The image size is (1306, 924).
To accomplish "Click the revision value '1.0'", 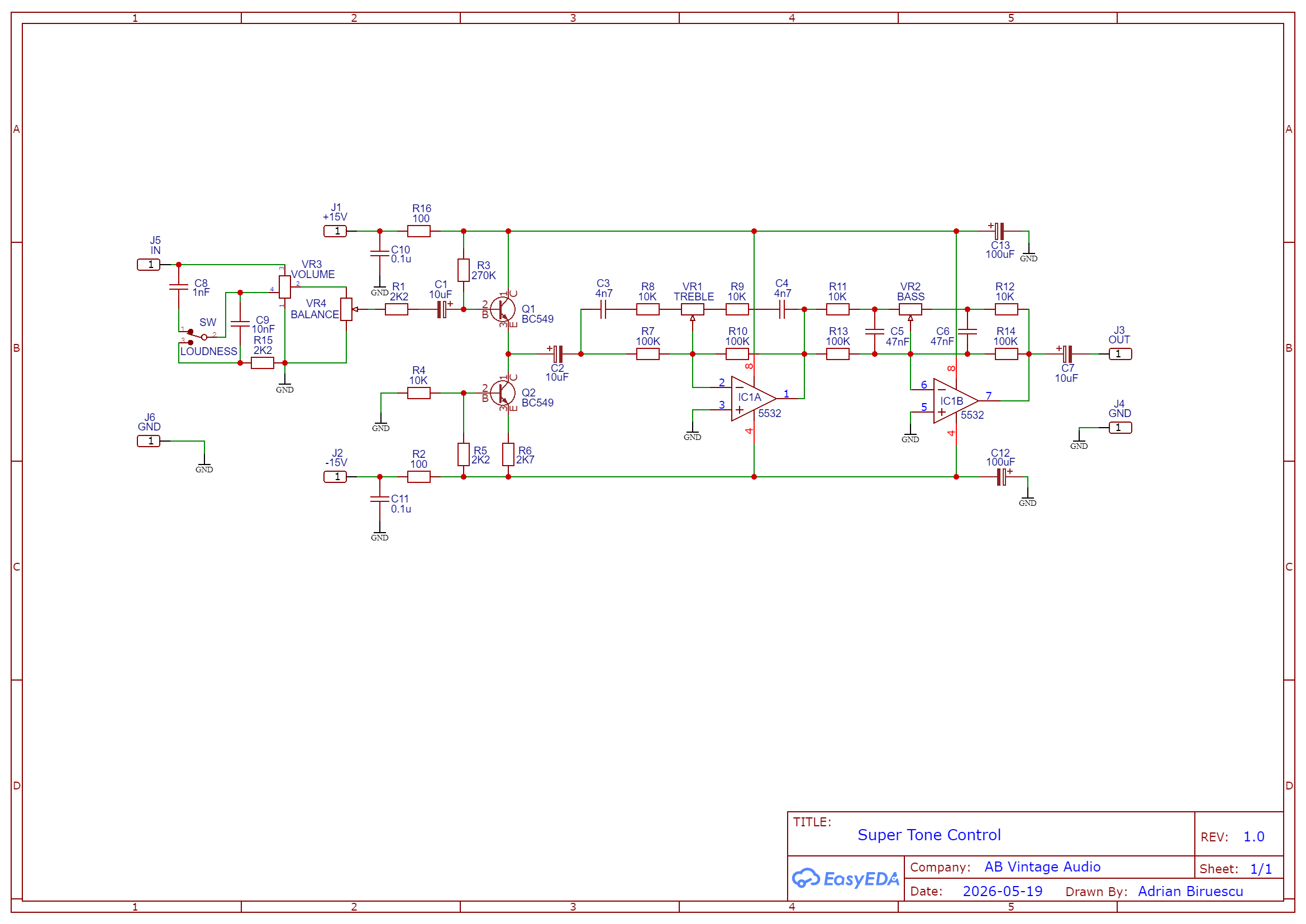I will click(x=1253, y=836).
